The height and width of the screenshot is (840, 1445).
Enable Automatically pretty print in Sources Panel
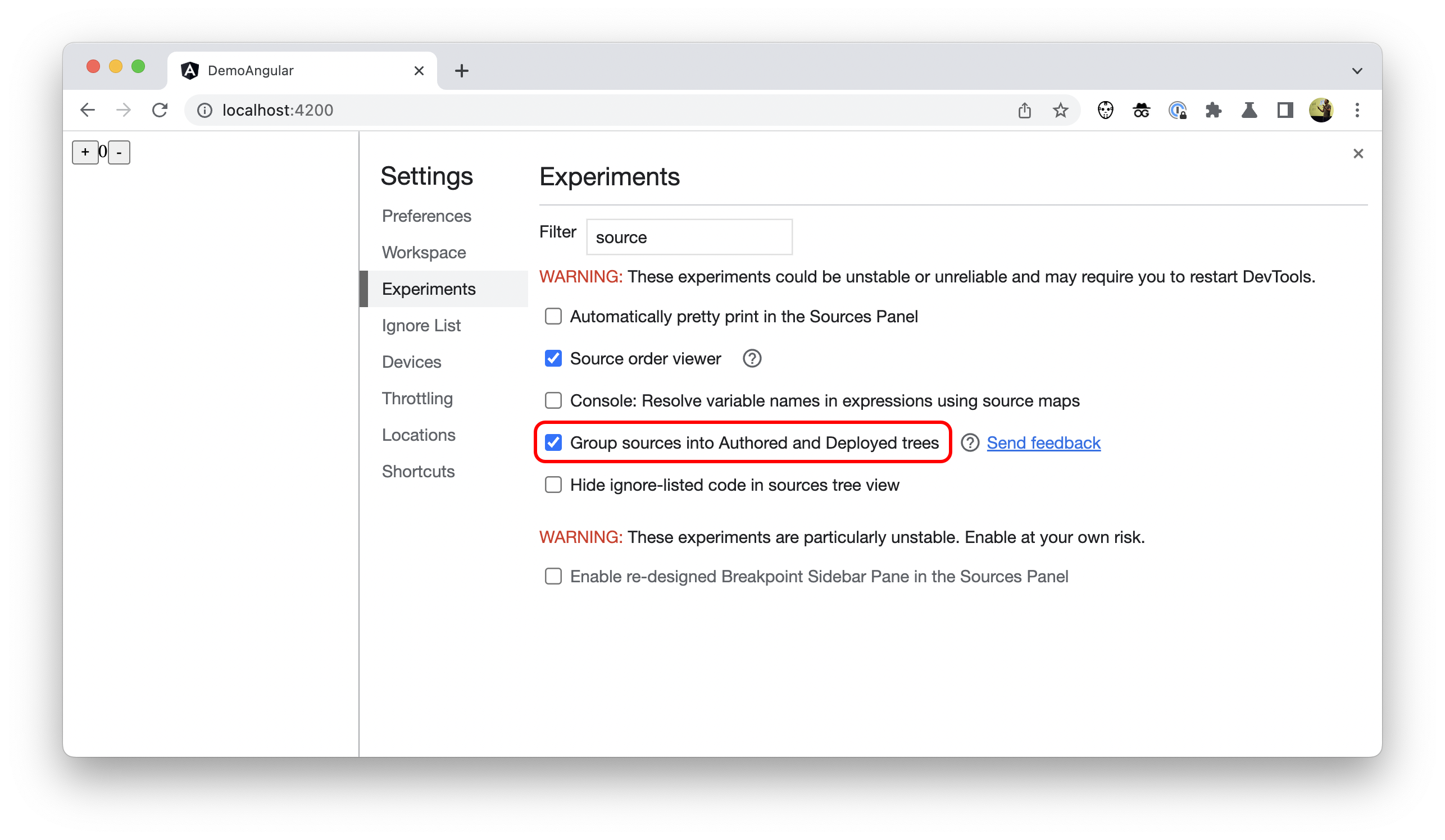(x=553, y=316)
